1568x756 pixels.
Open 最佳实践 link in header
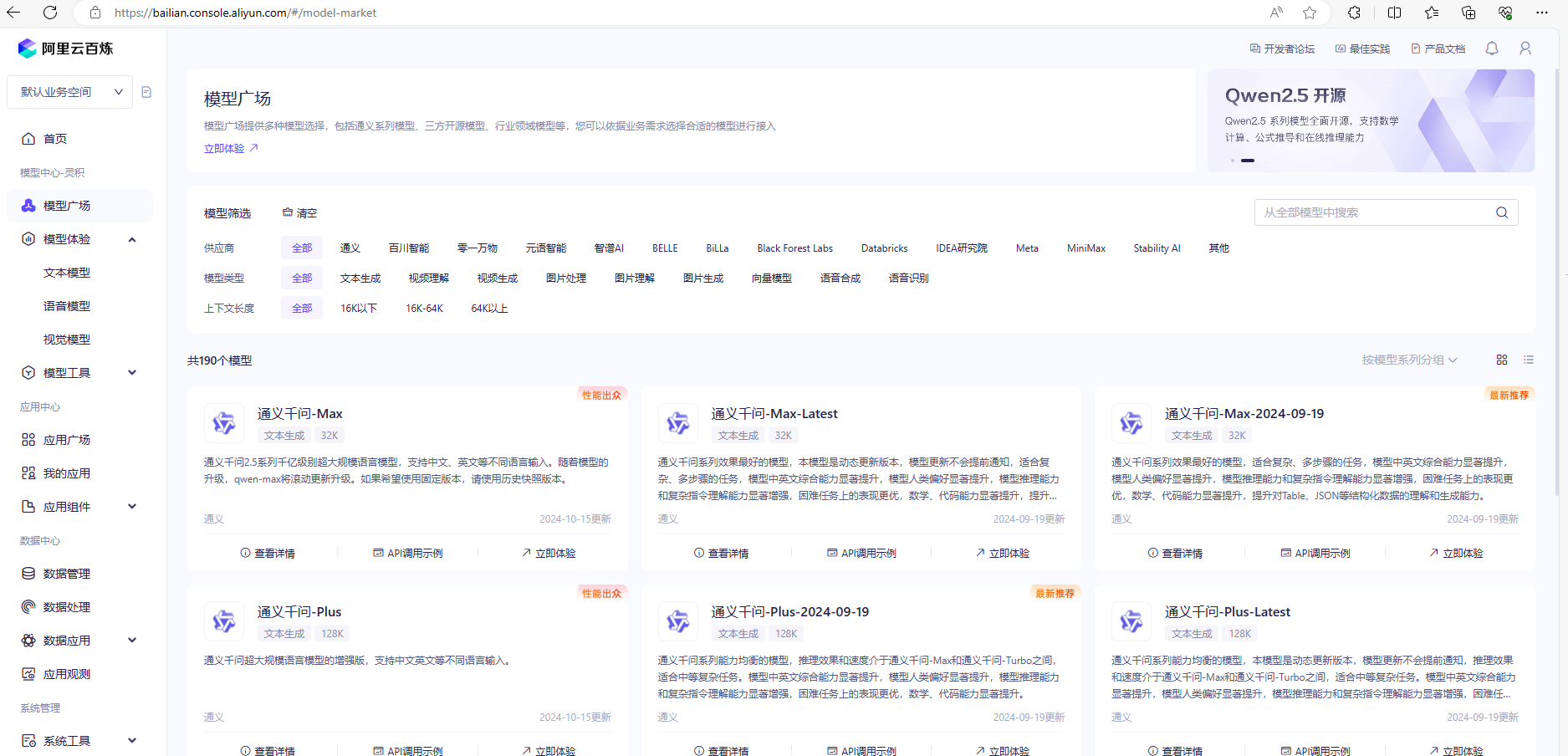point(1362,49)
